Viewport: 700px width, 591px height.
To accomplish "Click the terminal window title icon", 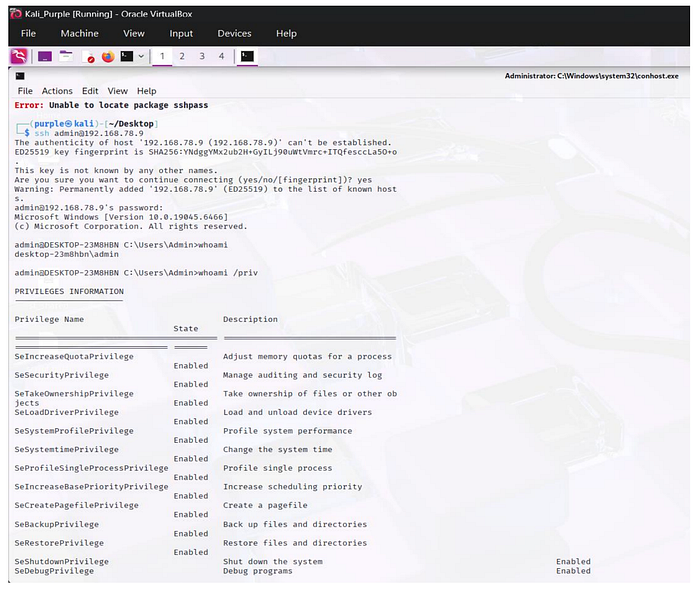I will [21, 76].
